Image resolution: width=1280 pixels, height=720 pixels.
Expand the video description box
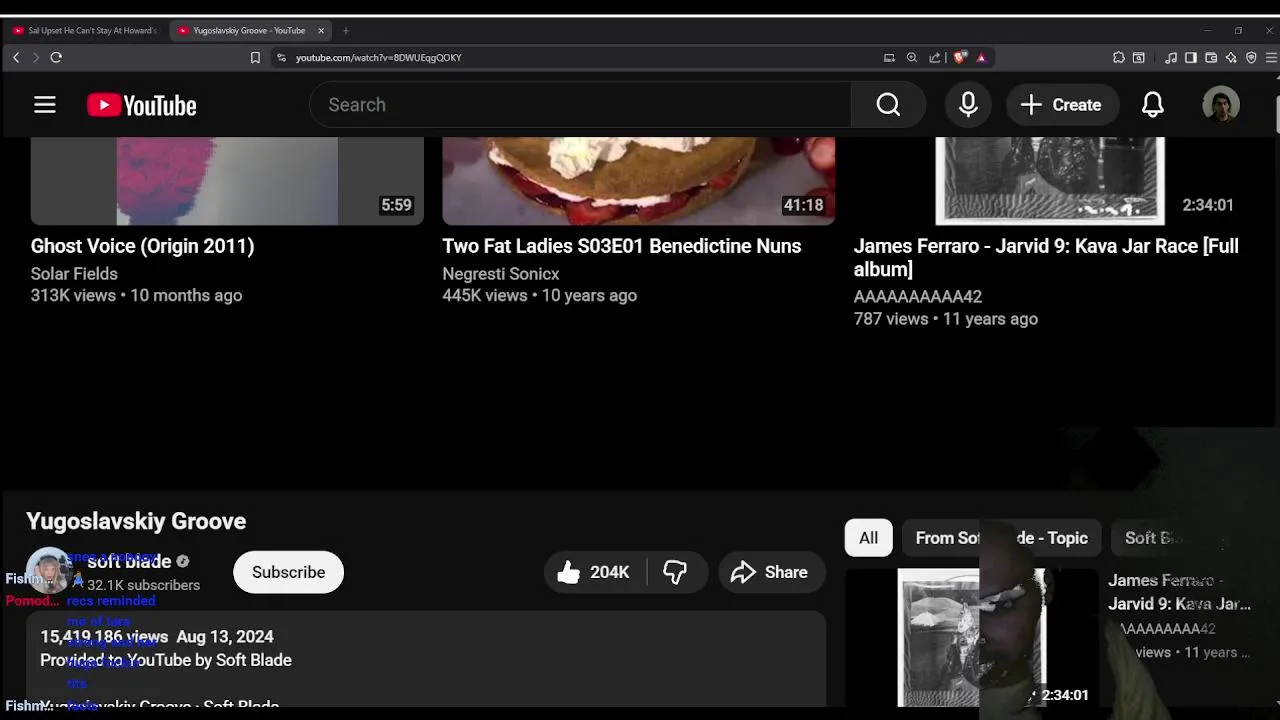426,660
